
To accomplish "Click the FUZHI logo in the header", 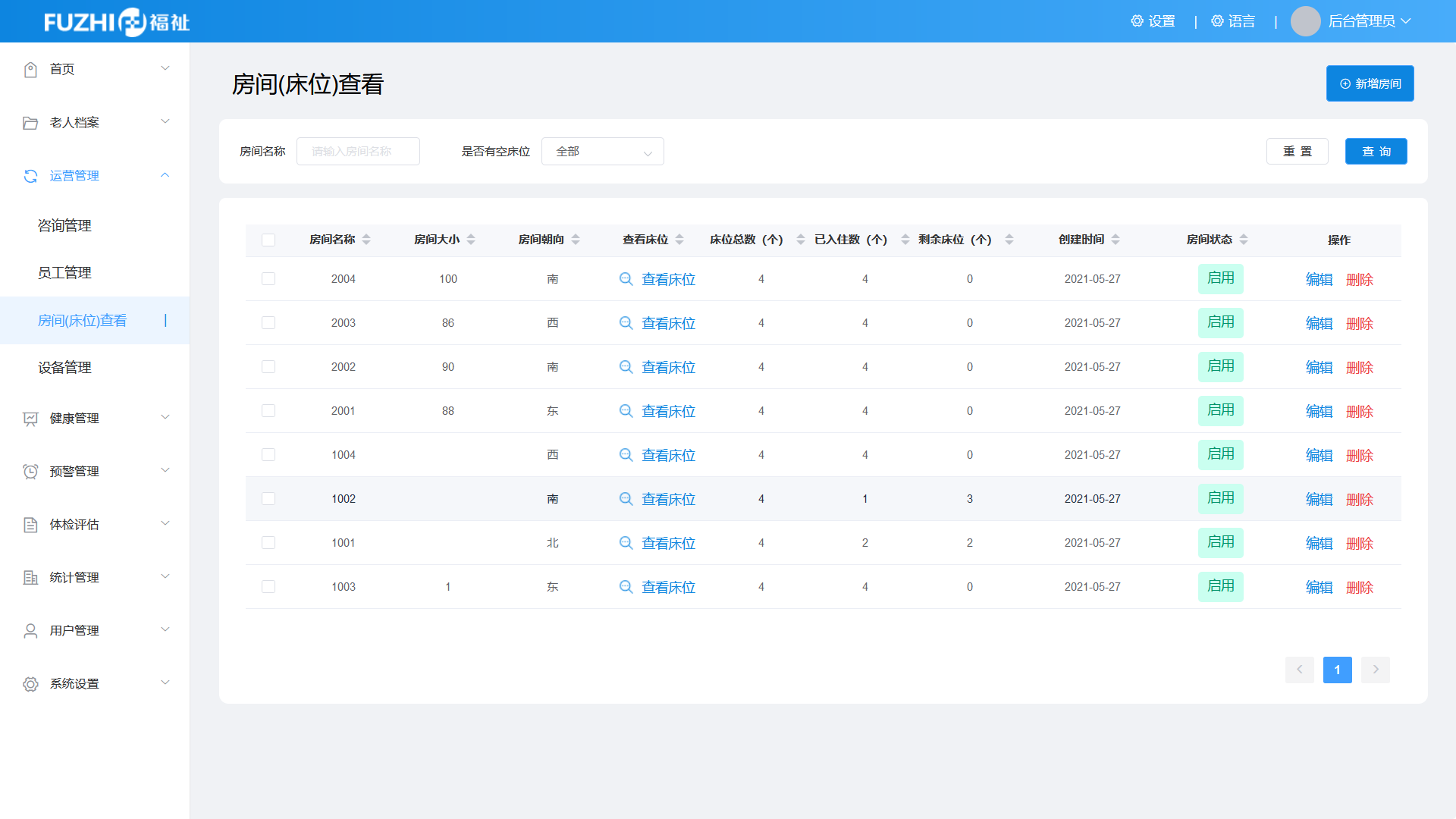I will (x=117, y=22).
